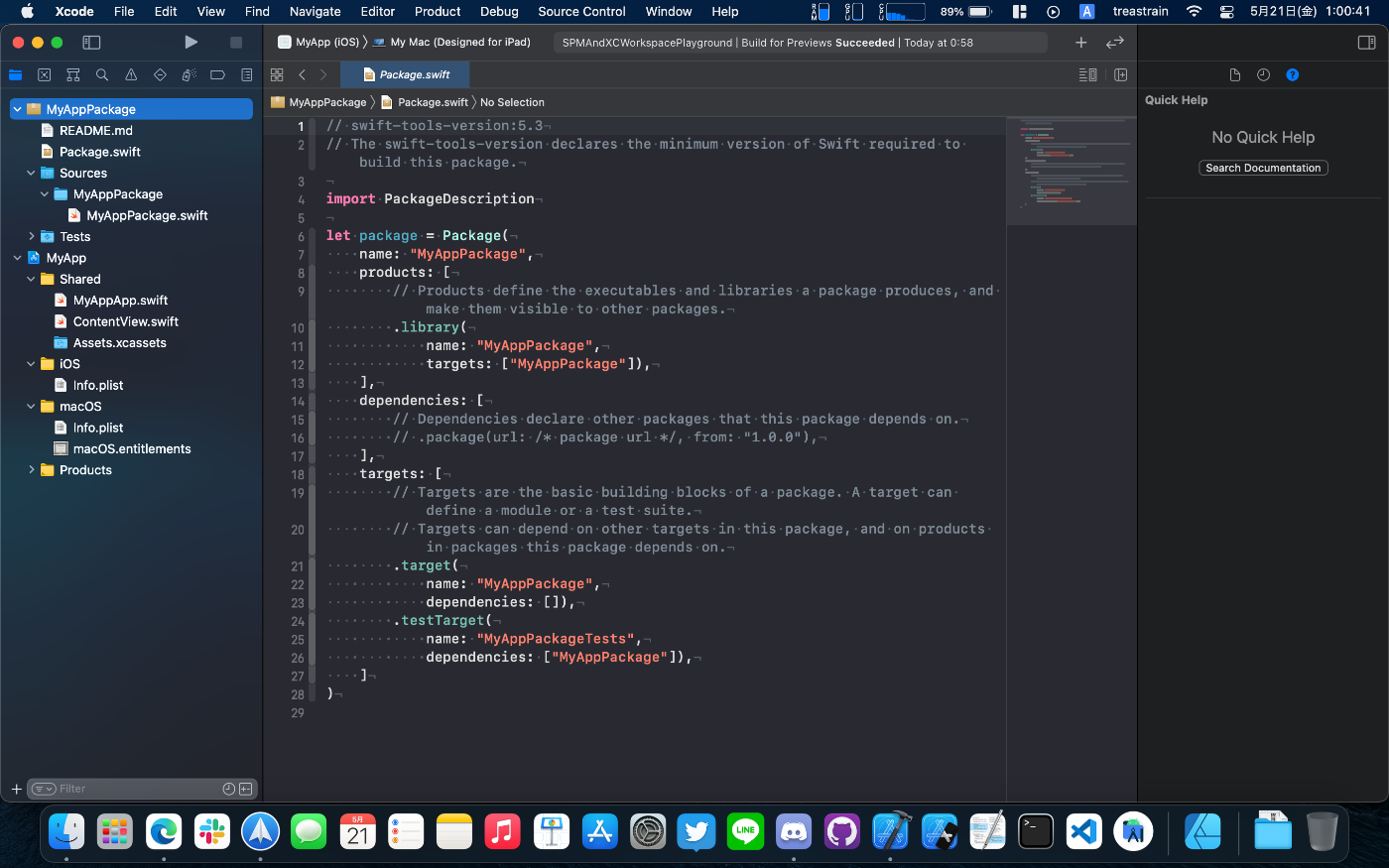Open the Library with plus button
Viewport: 1389px width, 868px height.
point(1081,42)
